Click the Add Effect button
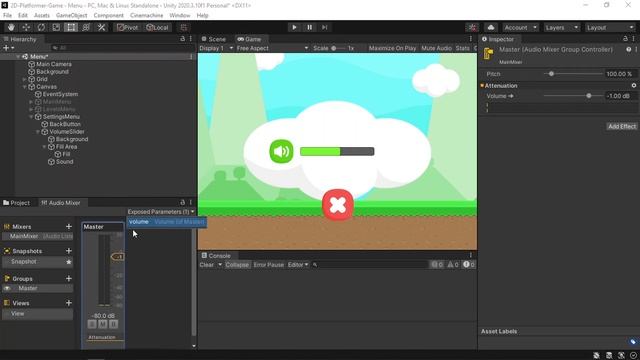This screenshot has width=640, height=360. tap(622, 127)
